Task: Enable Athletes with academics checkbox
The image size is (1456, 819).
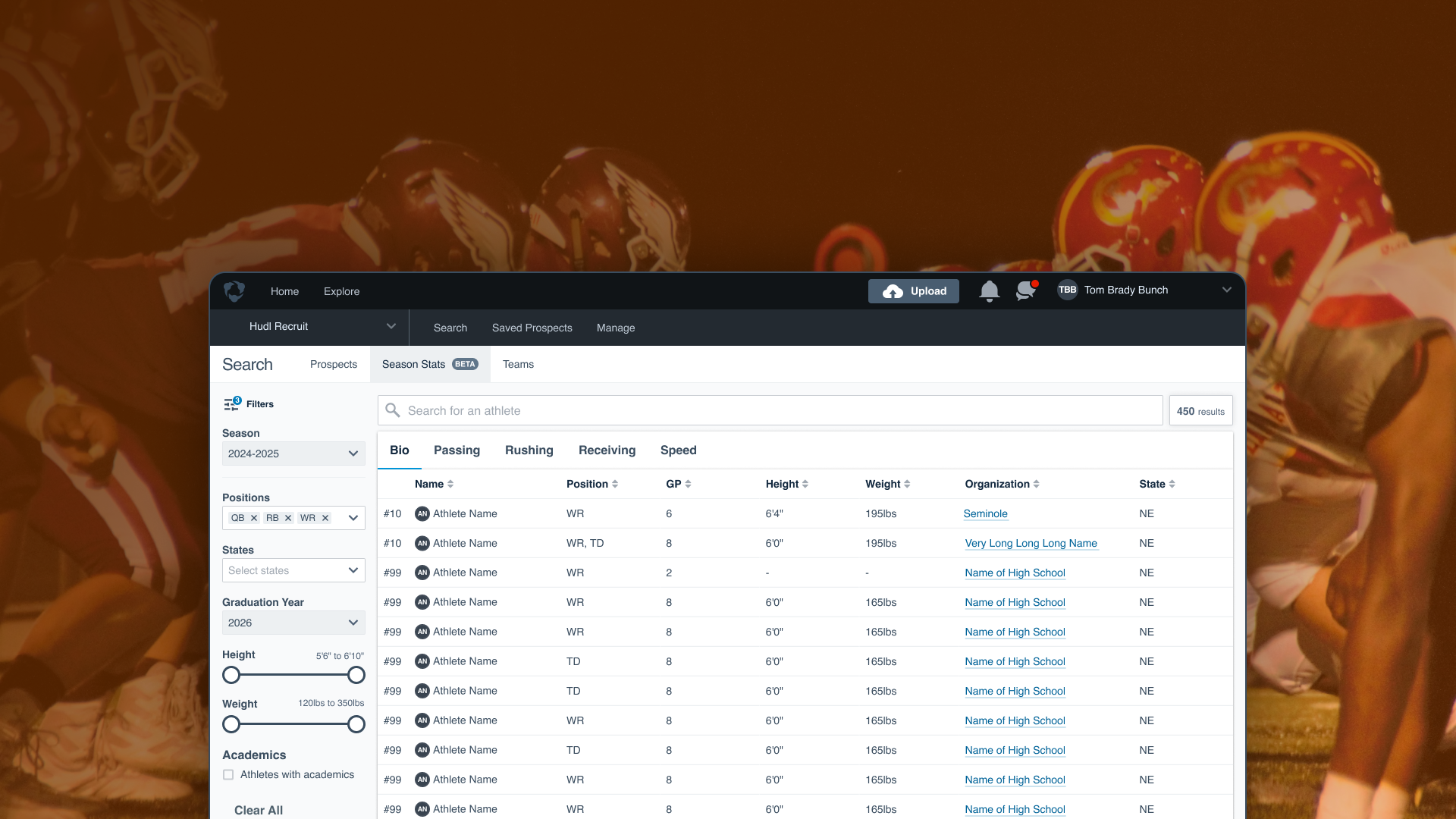Action: tap(228, 774)
